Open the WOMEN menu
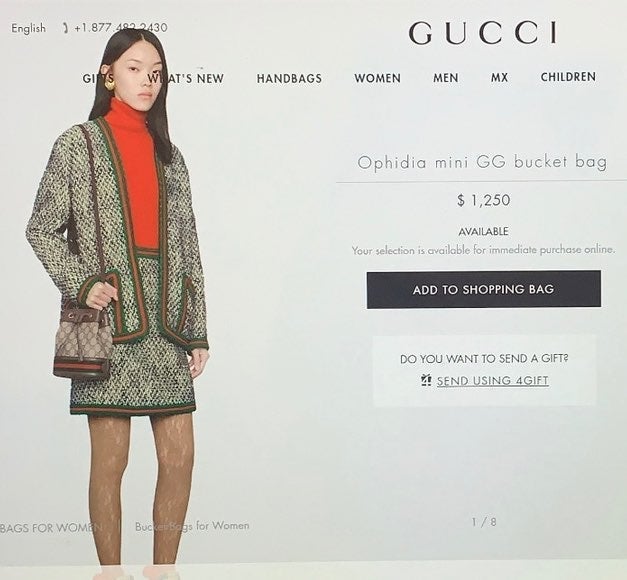The height and width of the screenshot is (580, 627). [x=377, y=78]
